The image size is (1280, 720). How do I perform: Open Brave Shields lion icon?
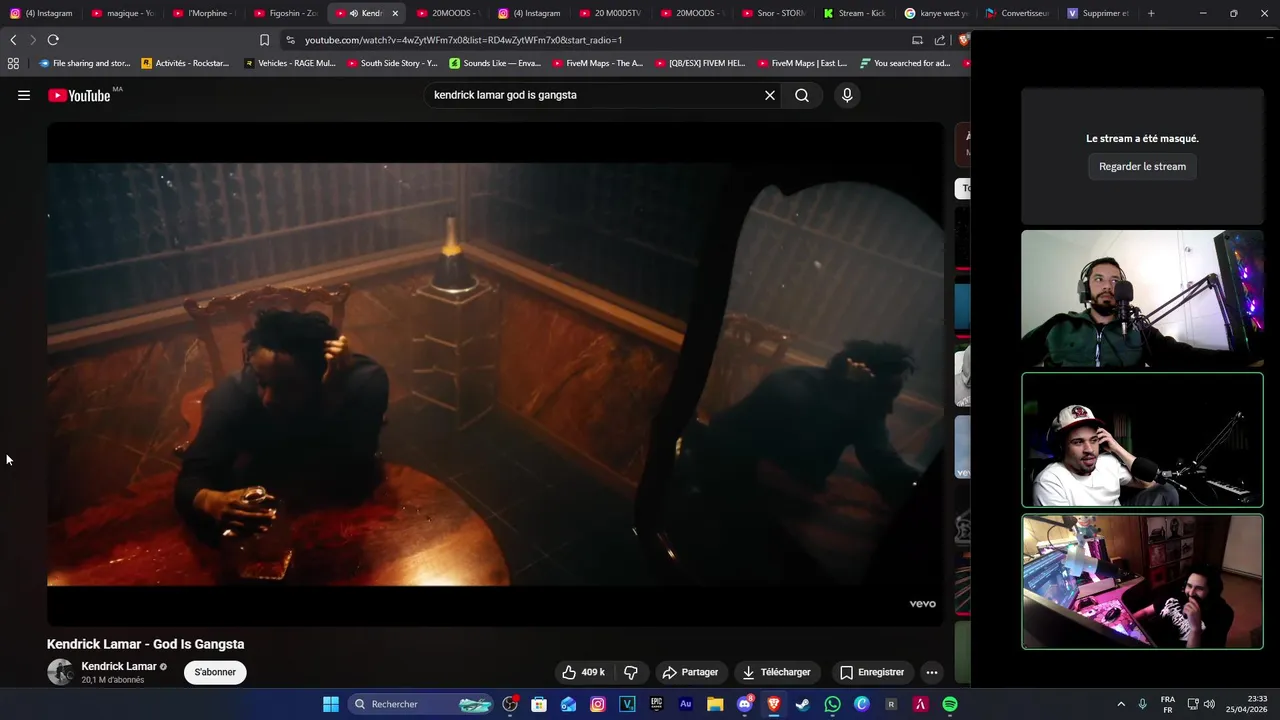(964, 40)
